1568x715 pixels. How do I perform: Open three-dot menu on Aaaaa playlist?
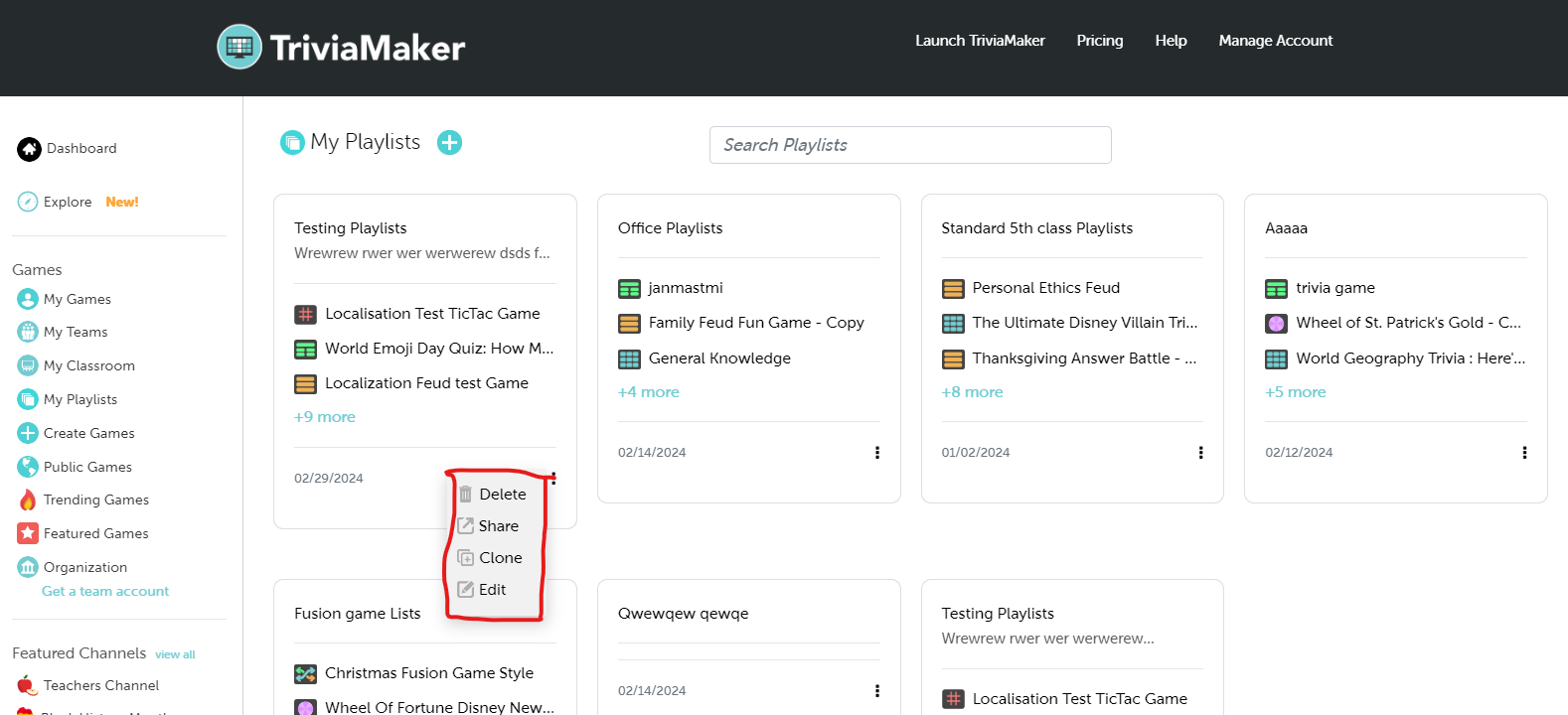pyautogui.click(x=1524, y=453)
